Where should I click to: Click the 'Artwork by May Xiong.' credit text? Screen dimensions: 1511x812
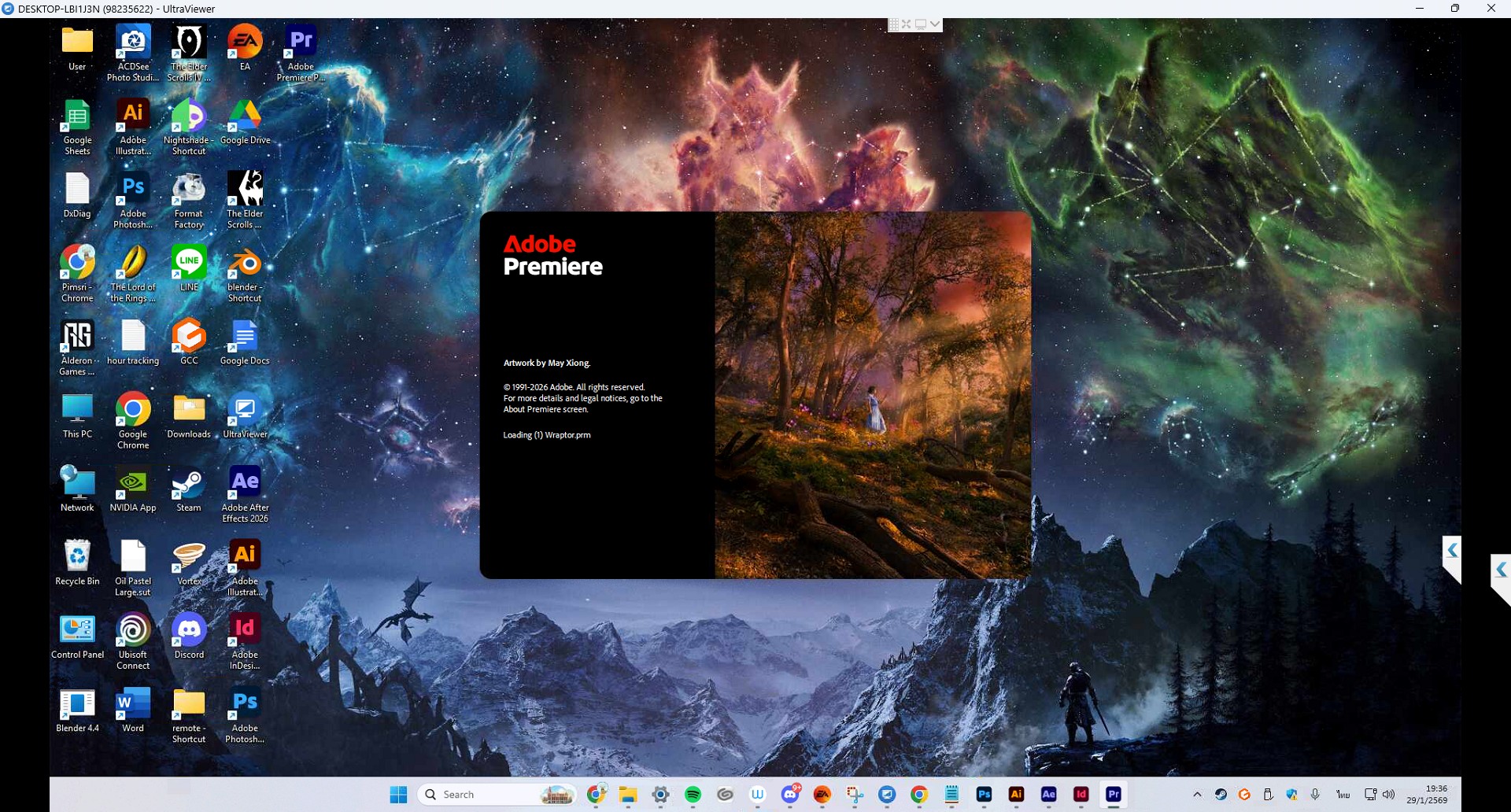coord(547,363)
